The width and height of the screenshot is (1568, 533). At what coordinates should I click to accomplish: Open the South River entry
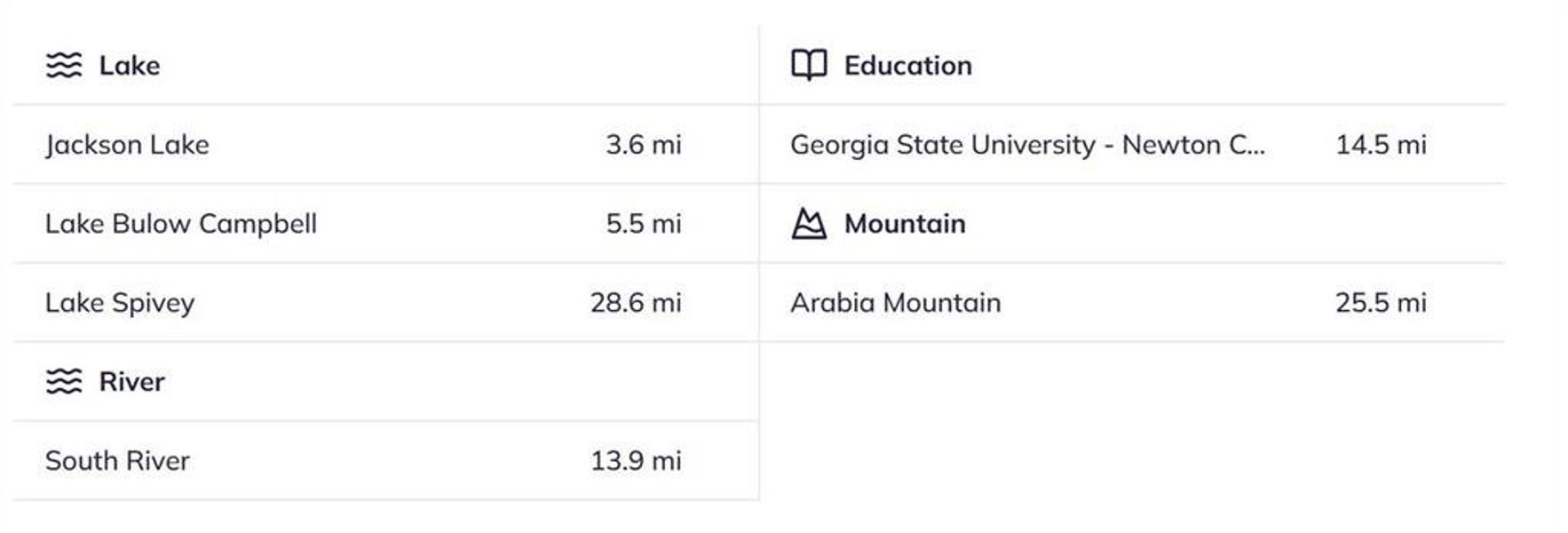pyautogui.click(x=117, y=461)
